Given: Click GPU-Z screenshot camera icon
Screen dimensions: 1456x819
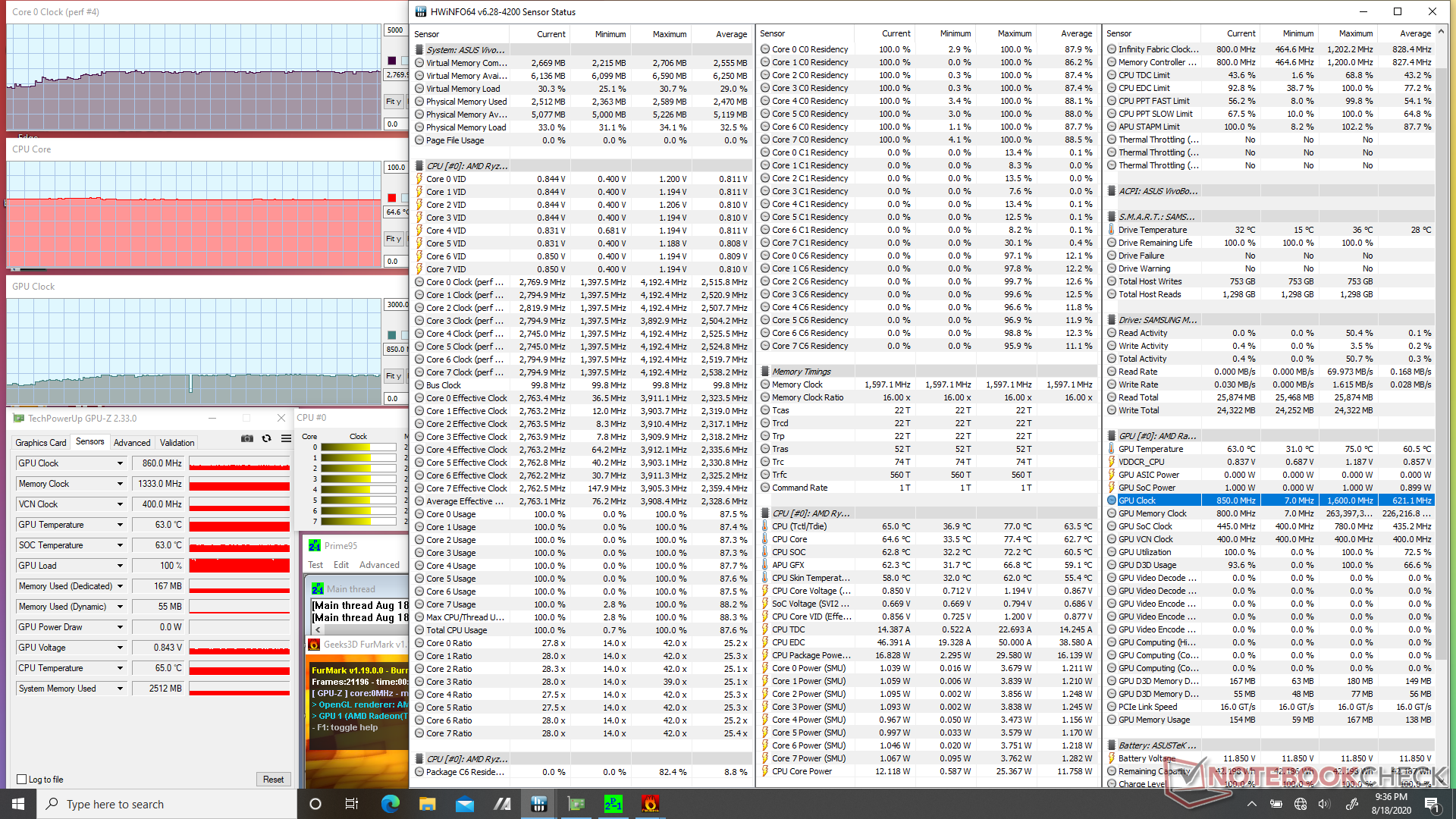Looking at the screenshot, I should (x=247, y=438).
